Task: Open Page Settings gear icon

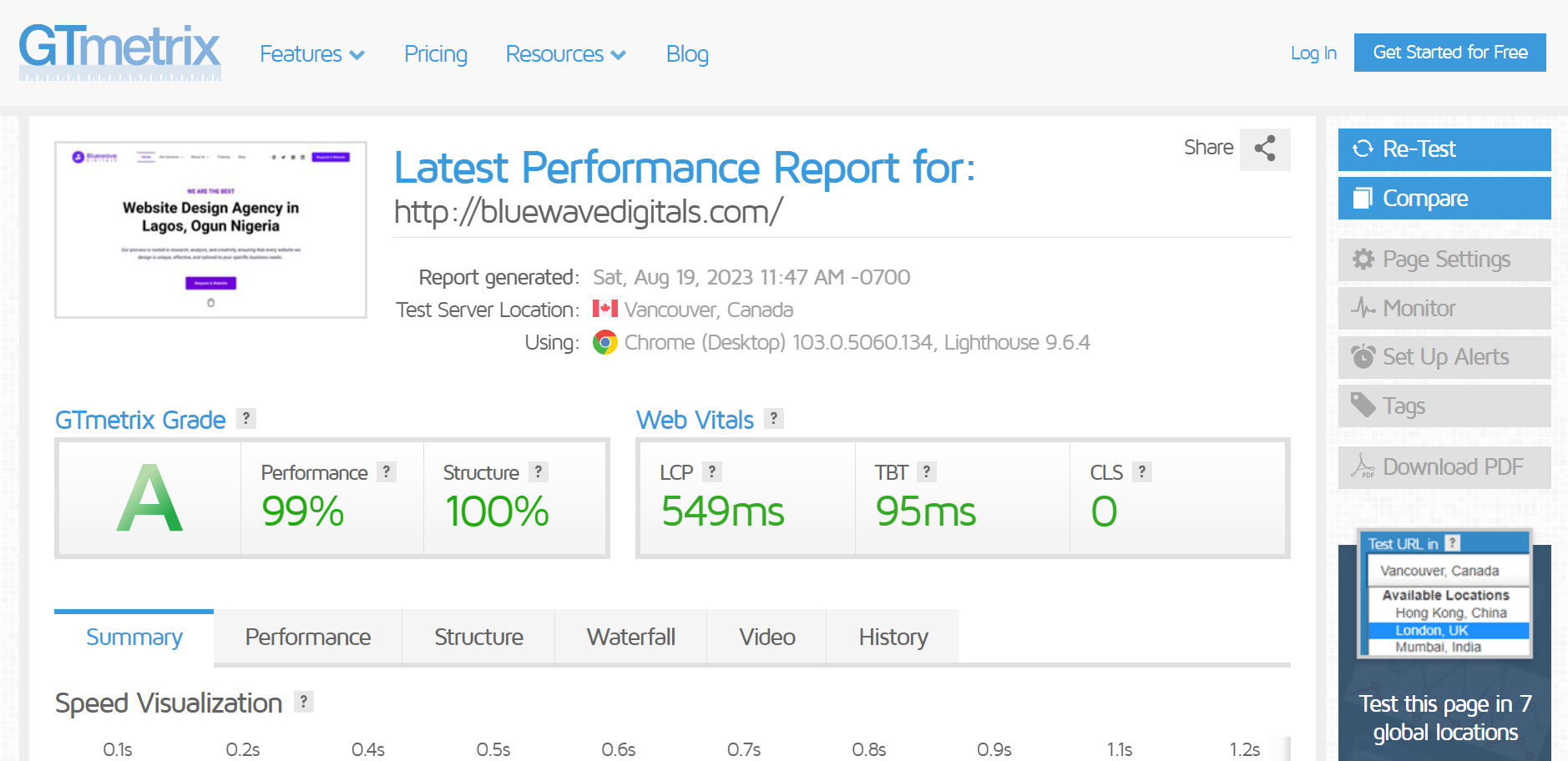Action: pyautogui.click(x=1362, y=260)
